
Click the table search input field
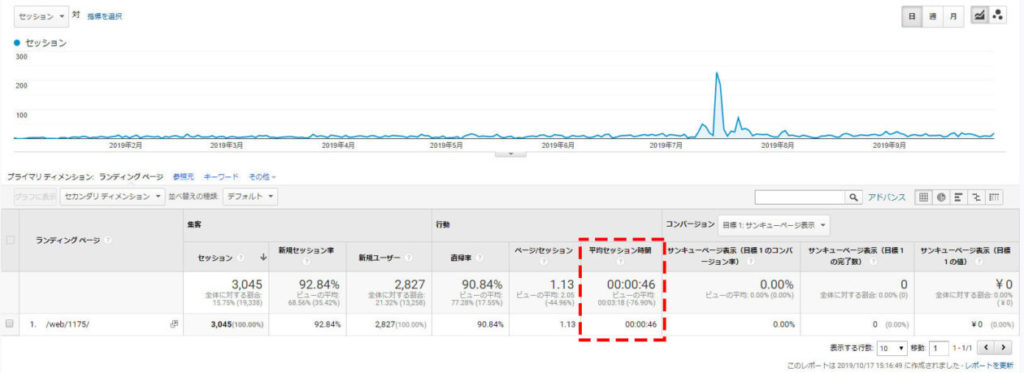pos(801,197)
